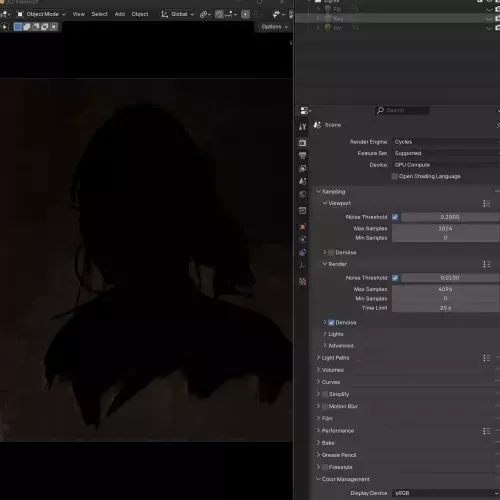
Task: Choose the third selection mode icon (subtract)
Action: pos(35,27)
